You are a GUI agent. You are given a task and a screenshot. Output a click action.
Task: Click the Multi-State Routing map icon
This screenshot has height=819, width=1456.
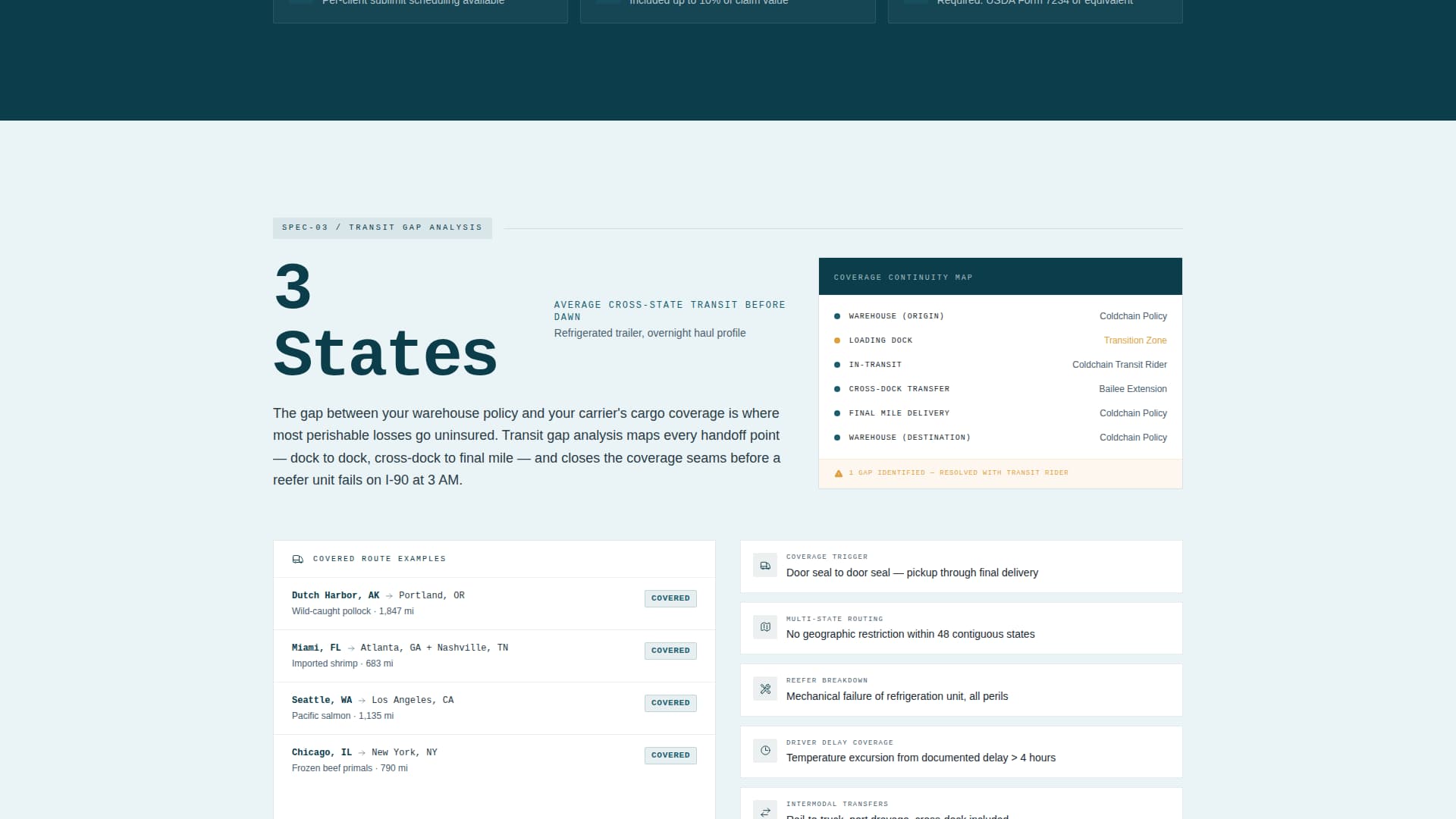coord(765,627)
